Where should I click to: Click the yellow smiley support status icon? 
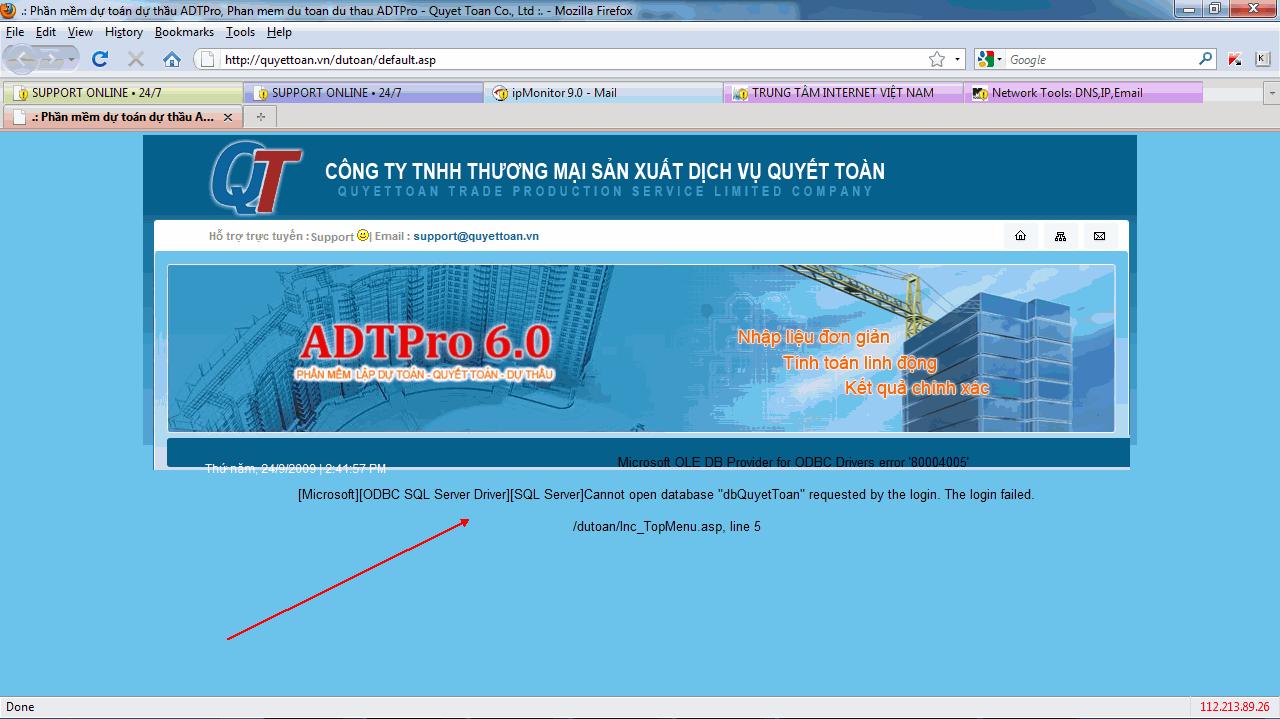click(363, 235)
